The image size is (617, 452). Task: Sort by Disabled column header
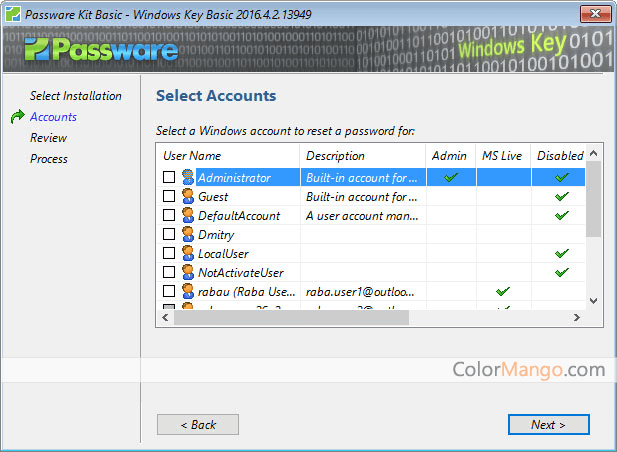point(559,156)
